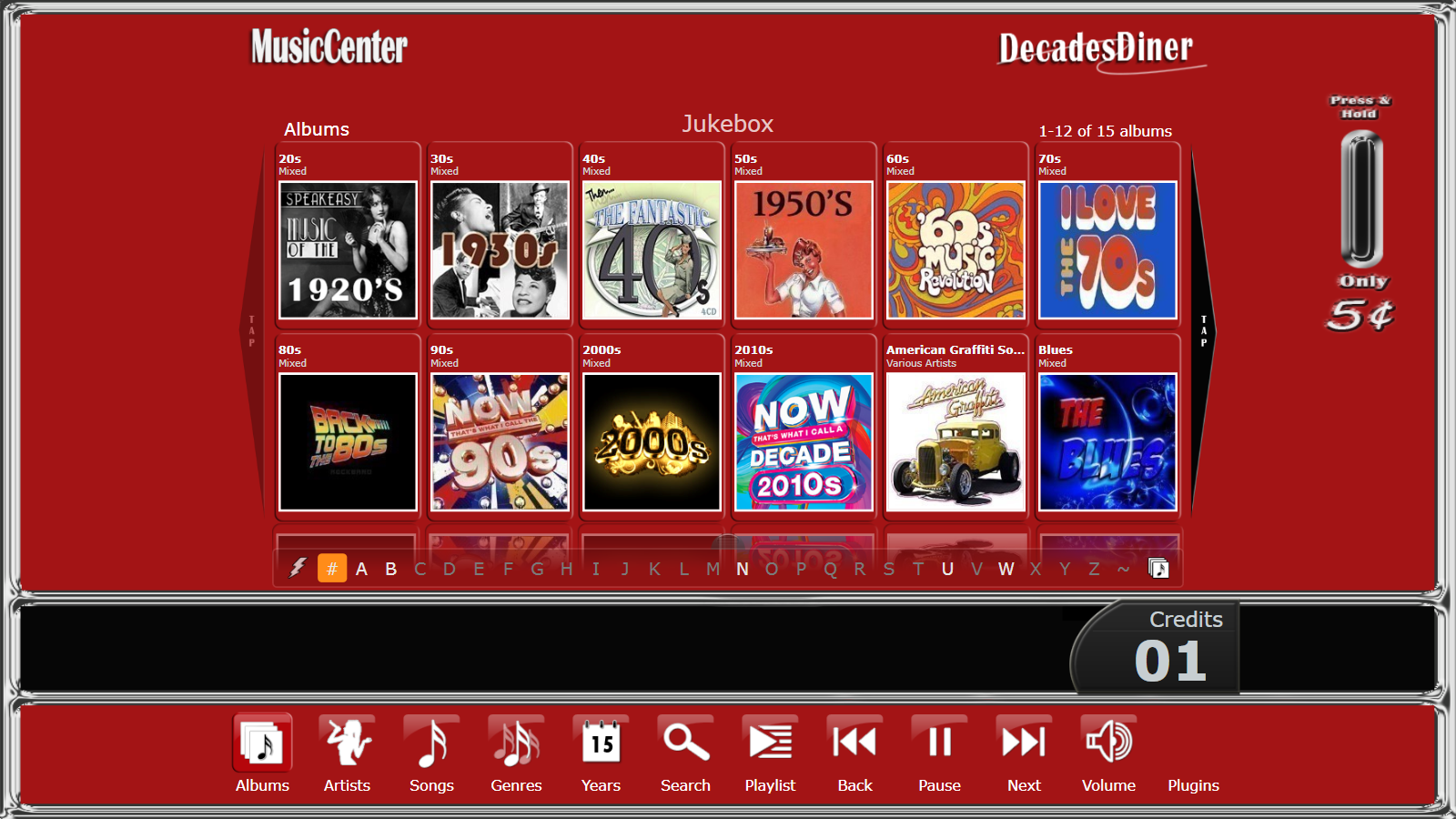1456x819 pixels.
Task: Tap left arrow for previous album page
Action: [252, 331]
